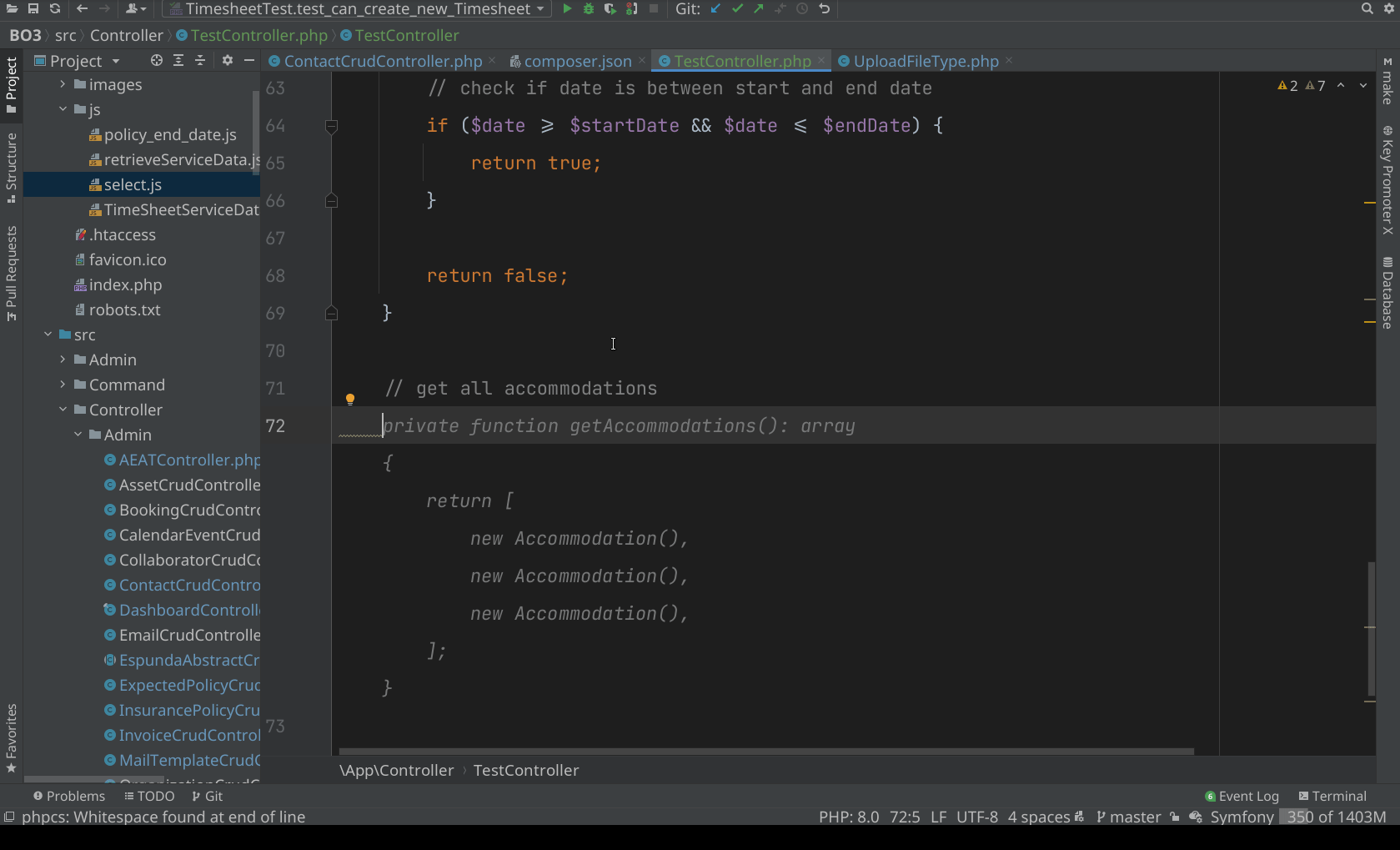Push commits with the green Git arrow

click(758, 9)
